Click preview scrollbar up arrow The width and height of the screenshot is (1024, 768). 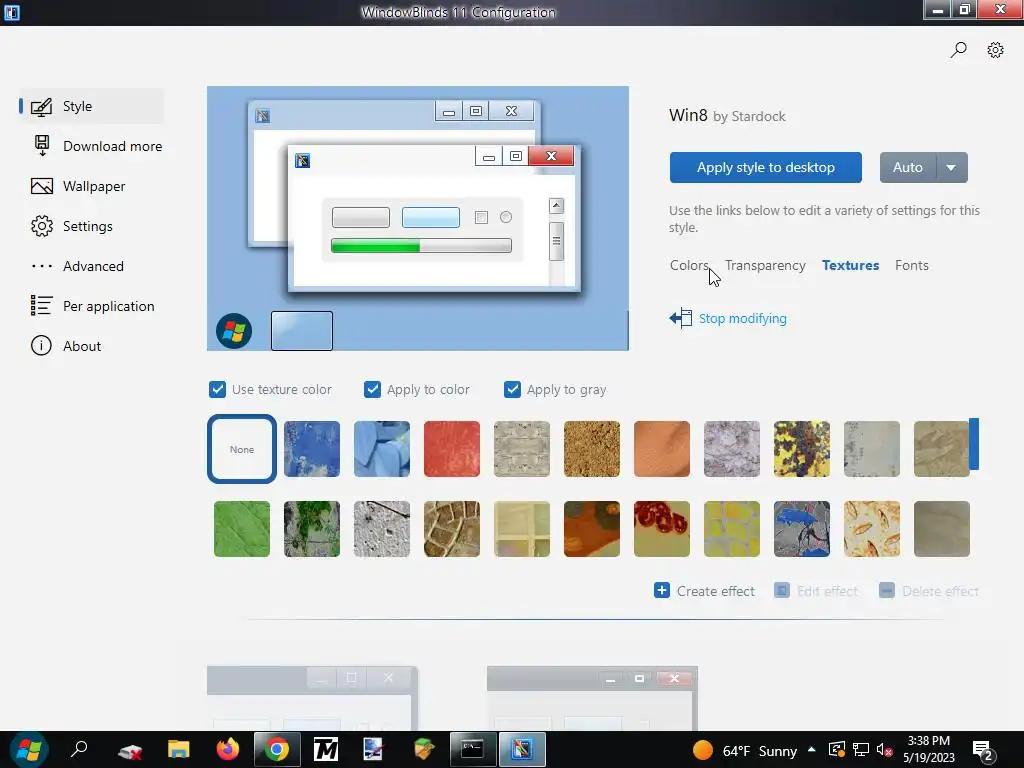coord(556,206)
